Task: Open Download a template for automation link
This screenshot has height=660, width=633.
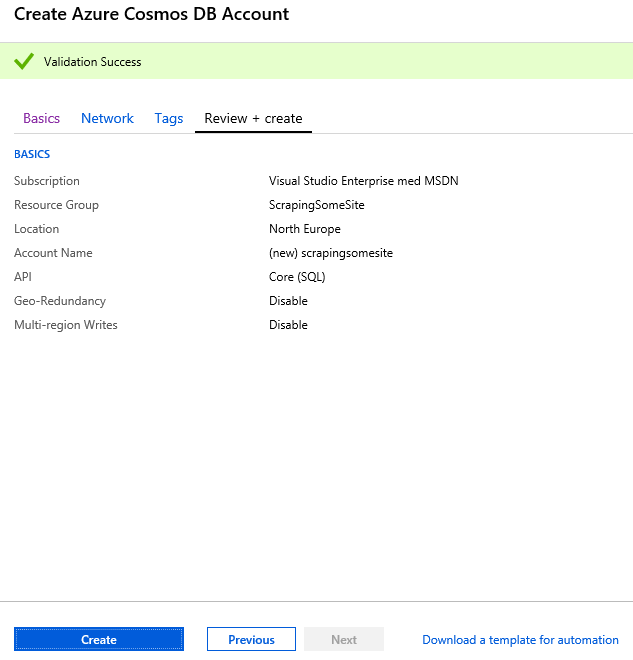Action: coord(520,639)
